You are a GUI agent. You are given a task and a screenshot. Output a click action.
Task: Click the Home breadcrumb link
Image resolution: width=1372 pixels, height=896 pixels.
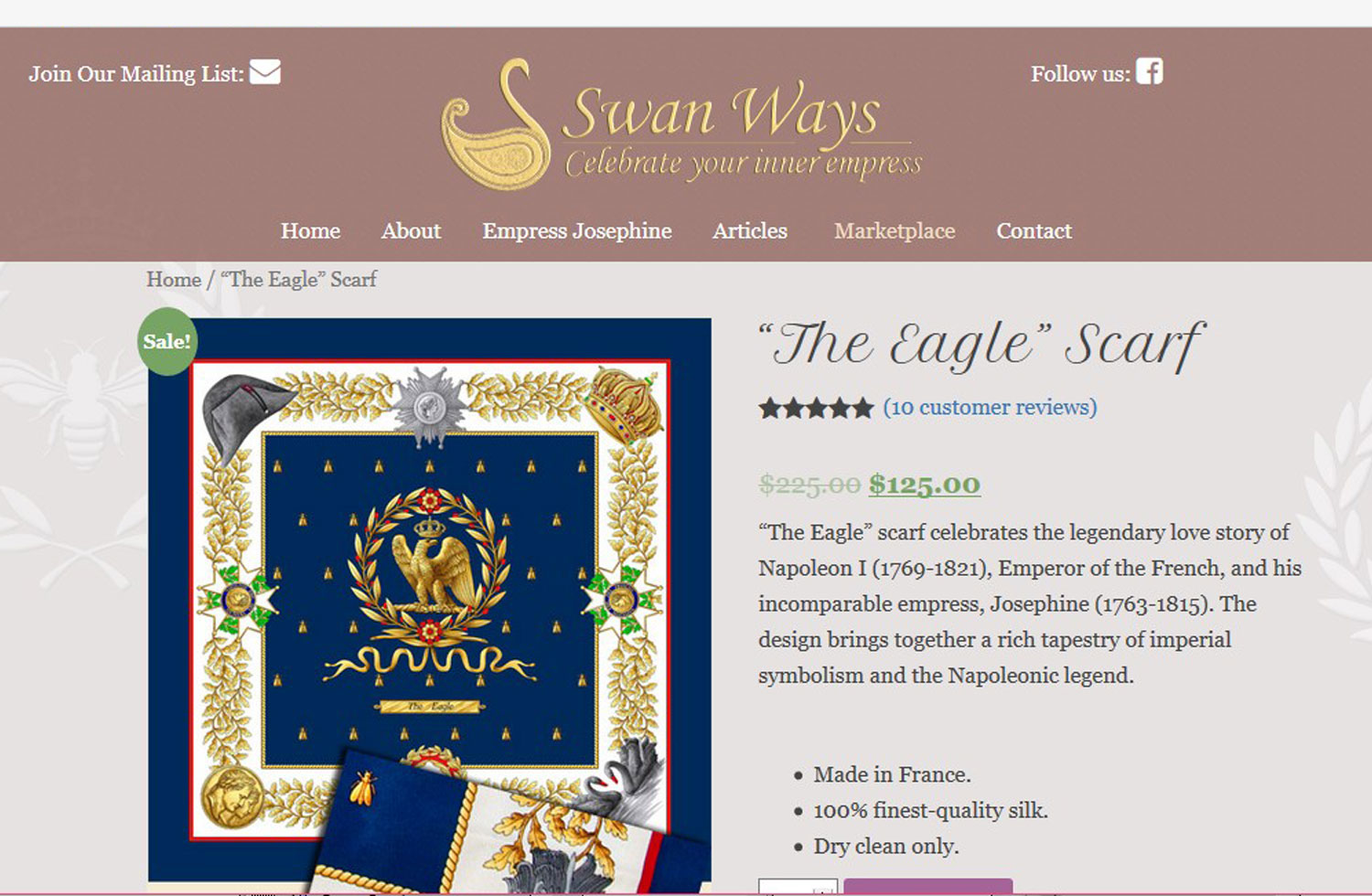coord(174,280)
